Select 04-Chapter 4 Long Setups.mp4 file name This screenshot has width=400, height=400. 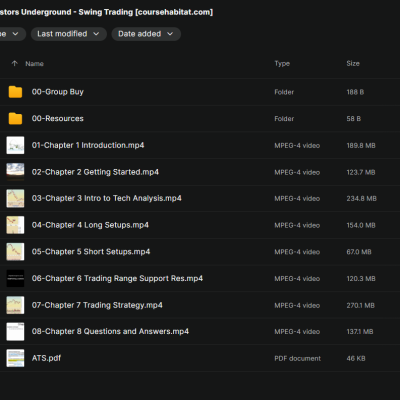[90, 225]
